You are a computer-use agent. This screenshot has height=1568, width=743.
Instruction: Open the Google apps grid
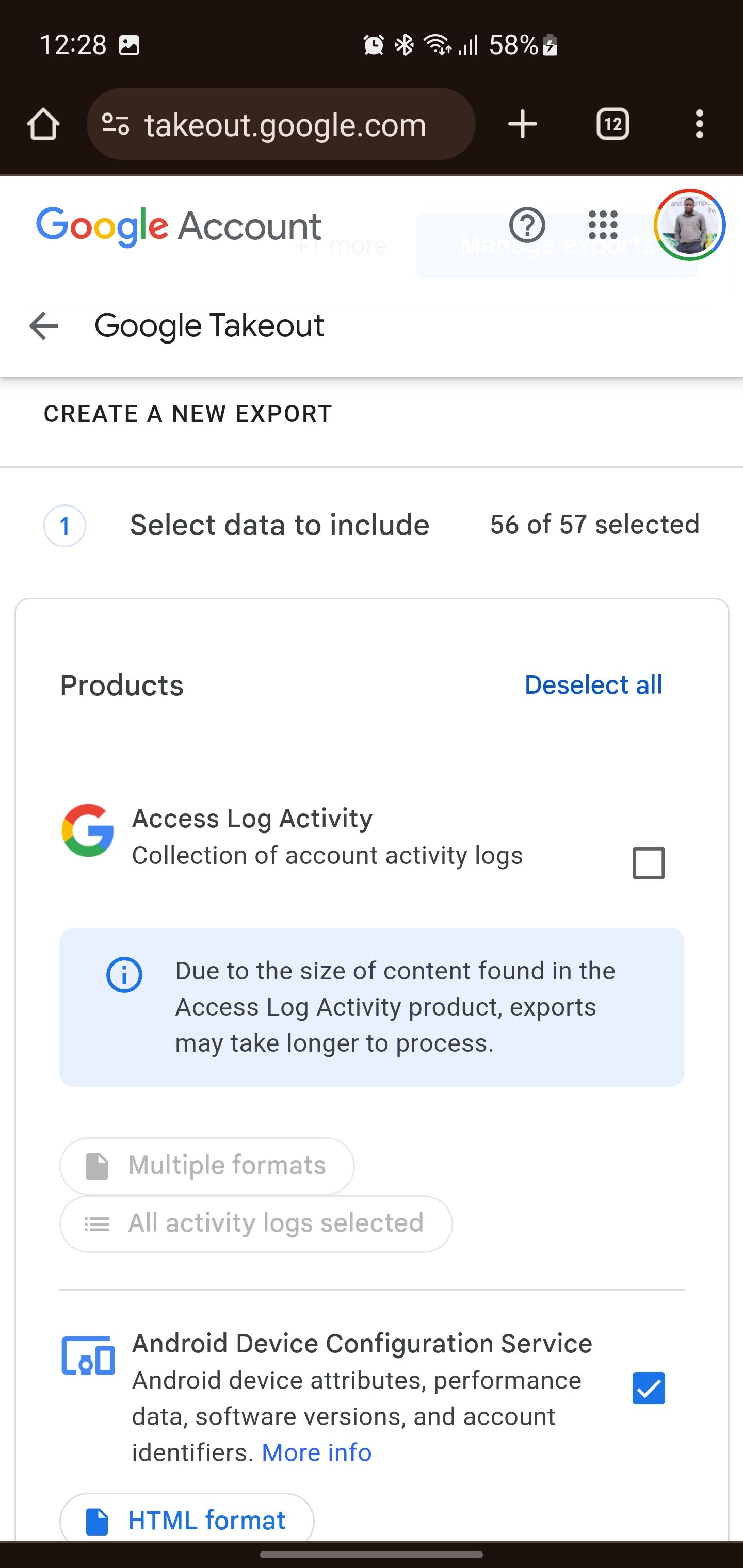[x=603, y=225]
